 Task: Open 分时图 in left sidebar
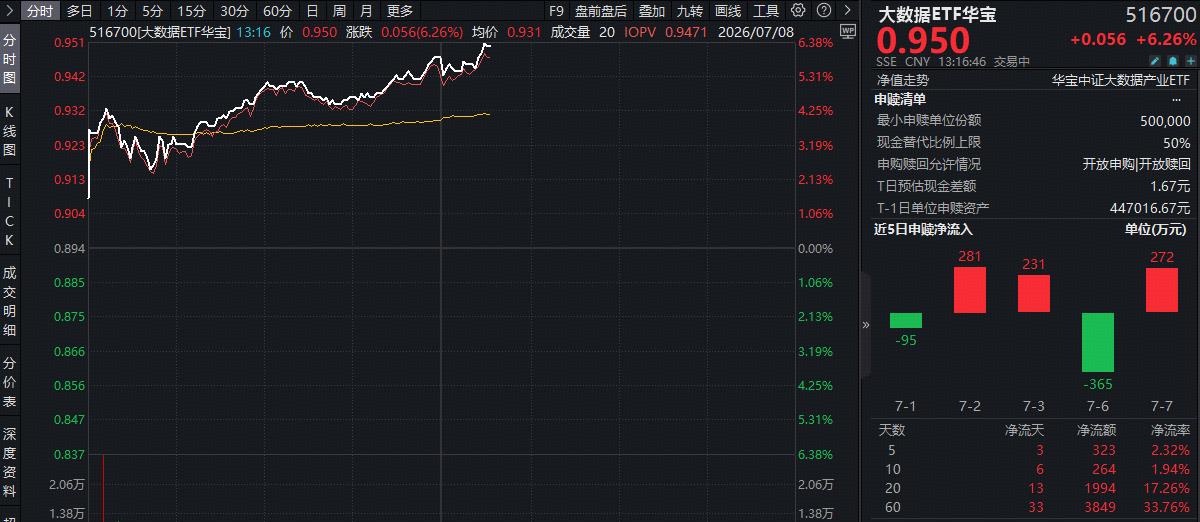point(10,61)
